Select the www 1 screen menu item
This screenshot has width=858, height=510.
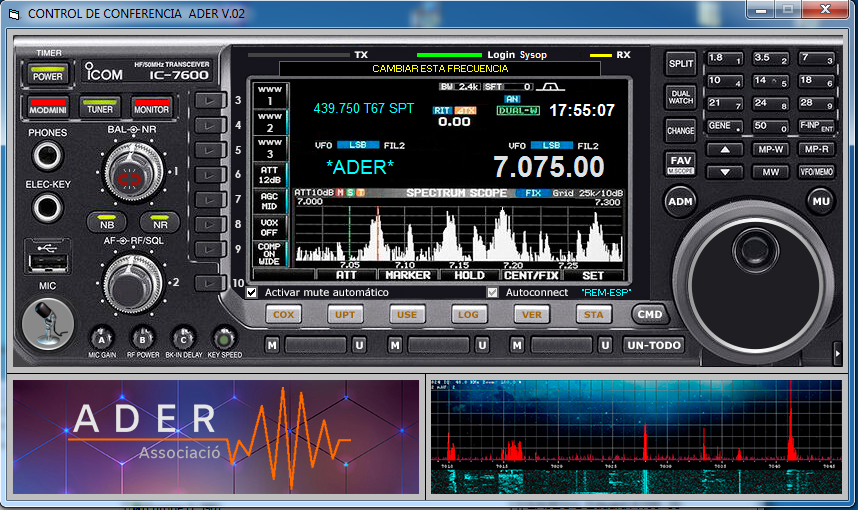269,95
